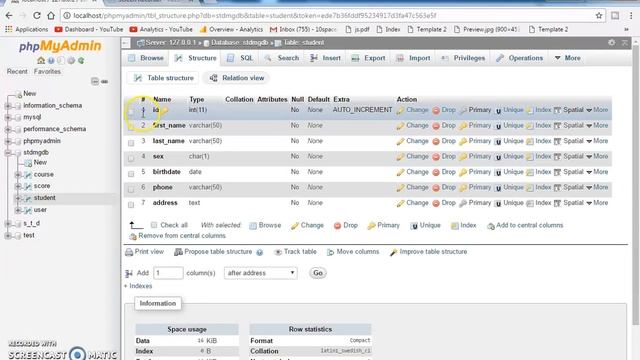Open More dropdown in top tabs

pyautogui.click(x=568, y=58)
